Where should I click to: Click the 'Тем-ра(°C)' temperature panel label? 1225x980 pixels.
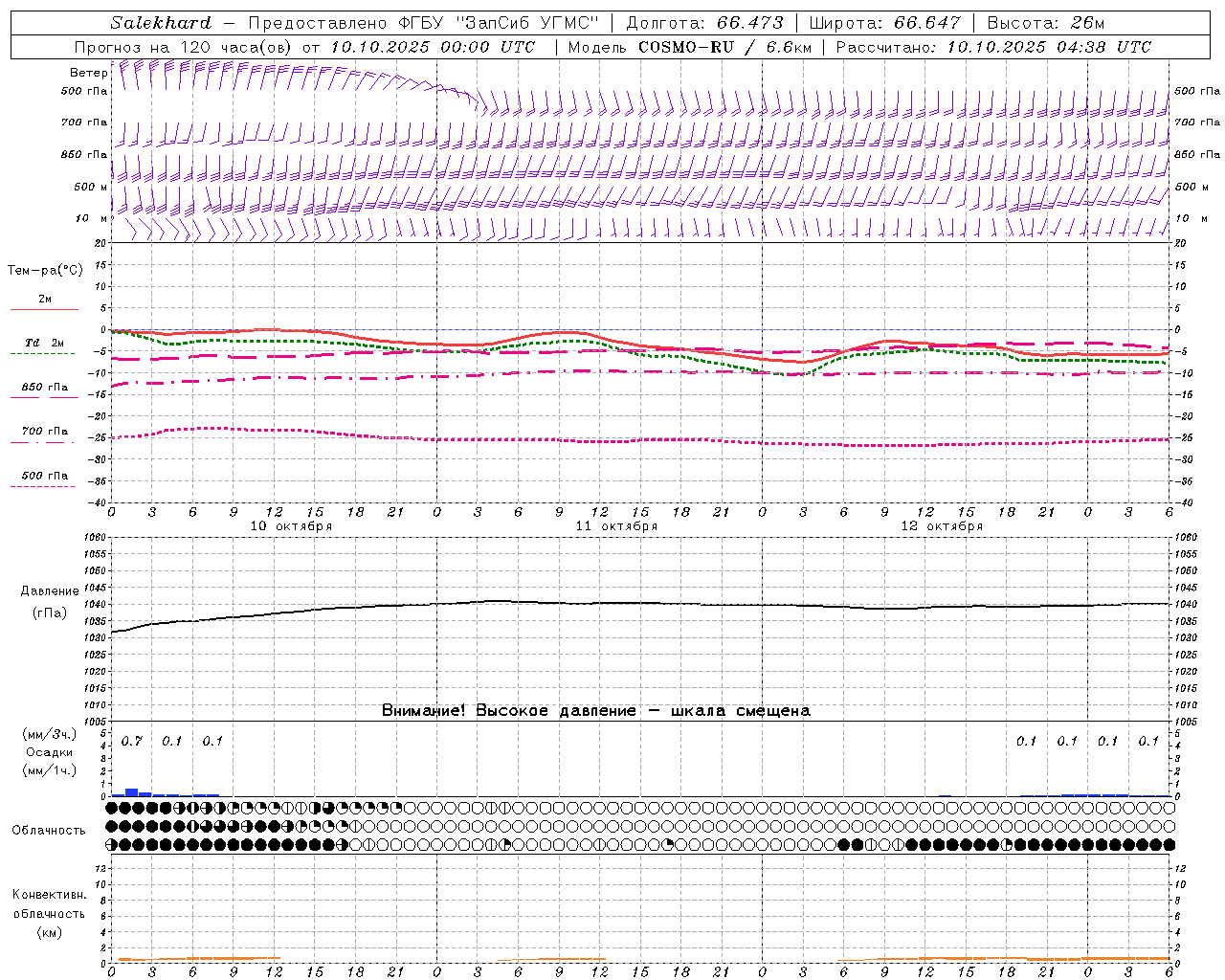[45, 271]
